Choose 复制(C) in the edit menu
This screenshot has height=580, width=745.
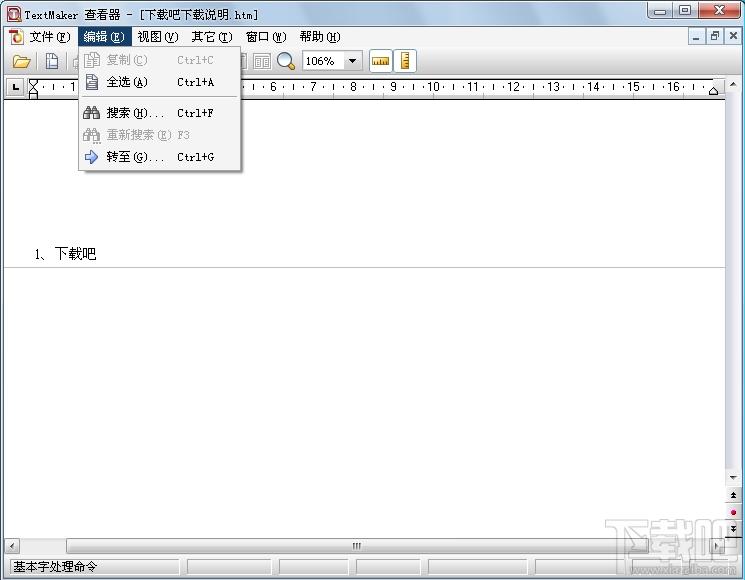(160, 60)
